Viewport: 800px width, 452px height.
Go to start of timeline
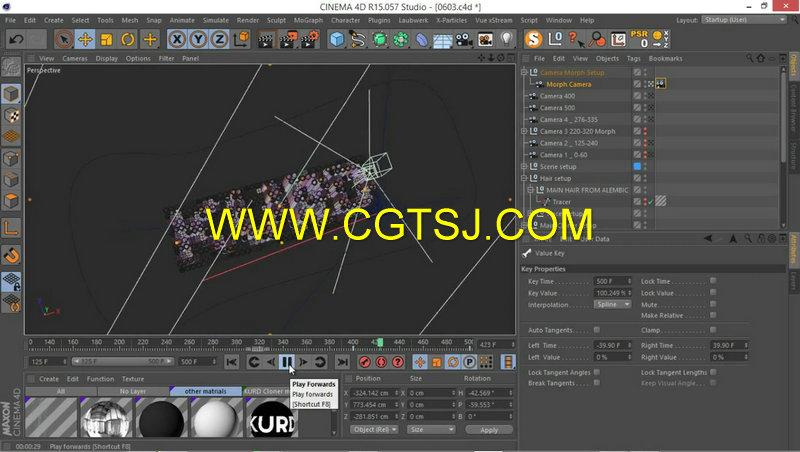tap(232, 362)
